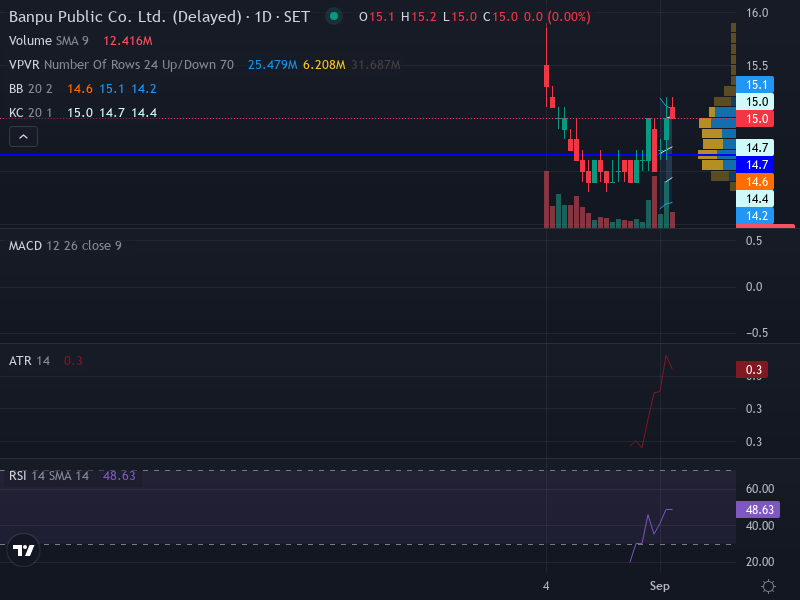Click the blue 14.7 horizontal line label
Image resolution: width=800 pixels, height=600 pixels.
click(755, 165)
